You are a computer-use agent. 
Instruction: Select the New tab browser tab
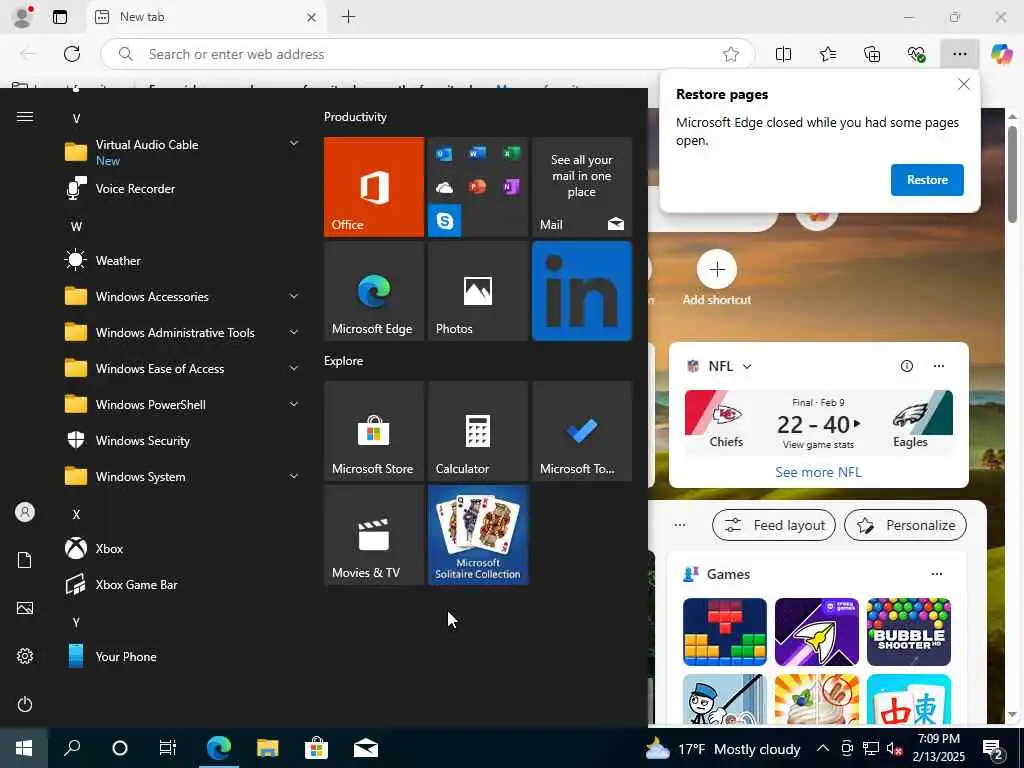point(206,17)
